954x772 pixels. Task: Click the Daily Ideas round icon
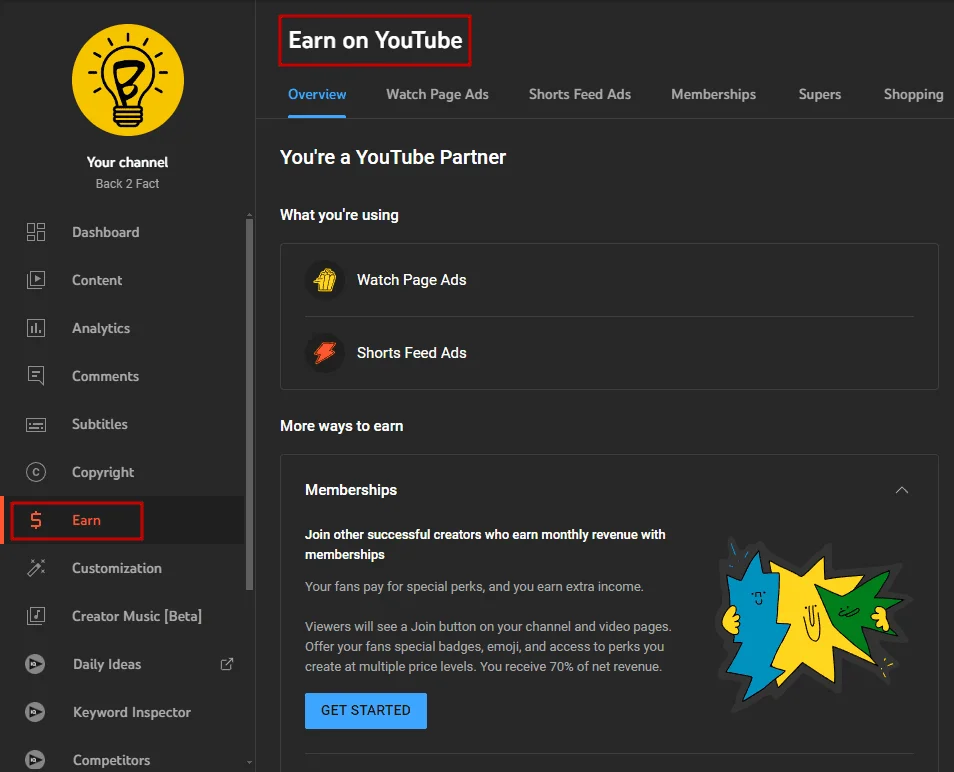pos(35,664)
